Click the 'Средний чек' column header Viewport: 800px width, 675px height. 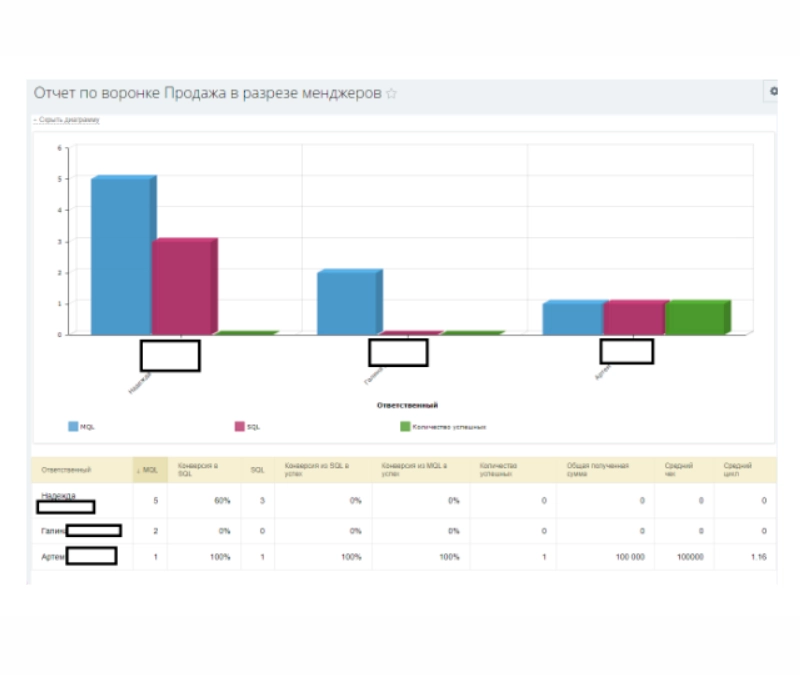tap(673, 469)
